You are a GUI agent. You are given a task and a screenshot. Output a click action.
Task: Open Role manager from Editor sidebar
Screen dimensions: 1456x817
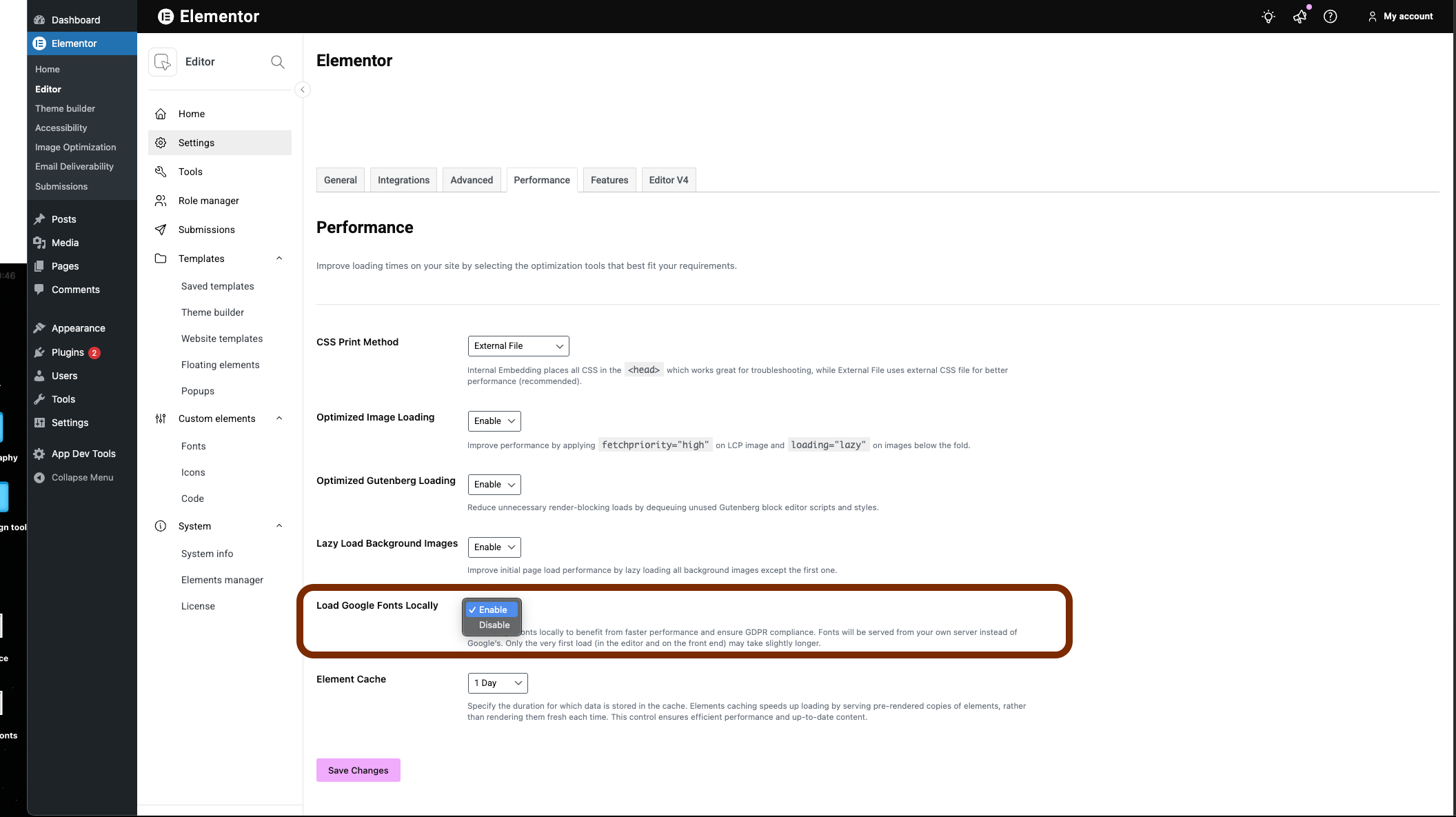208,201
